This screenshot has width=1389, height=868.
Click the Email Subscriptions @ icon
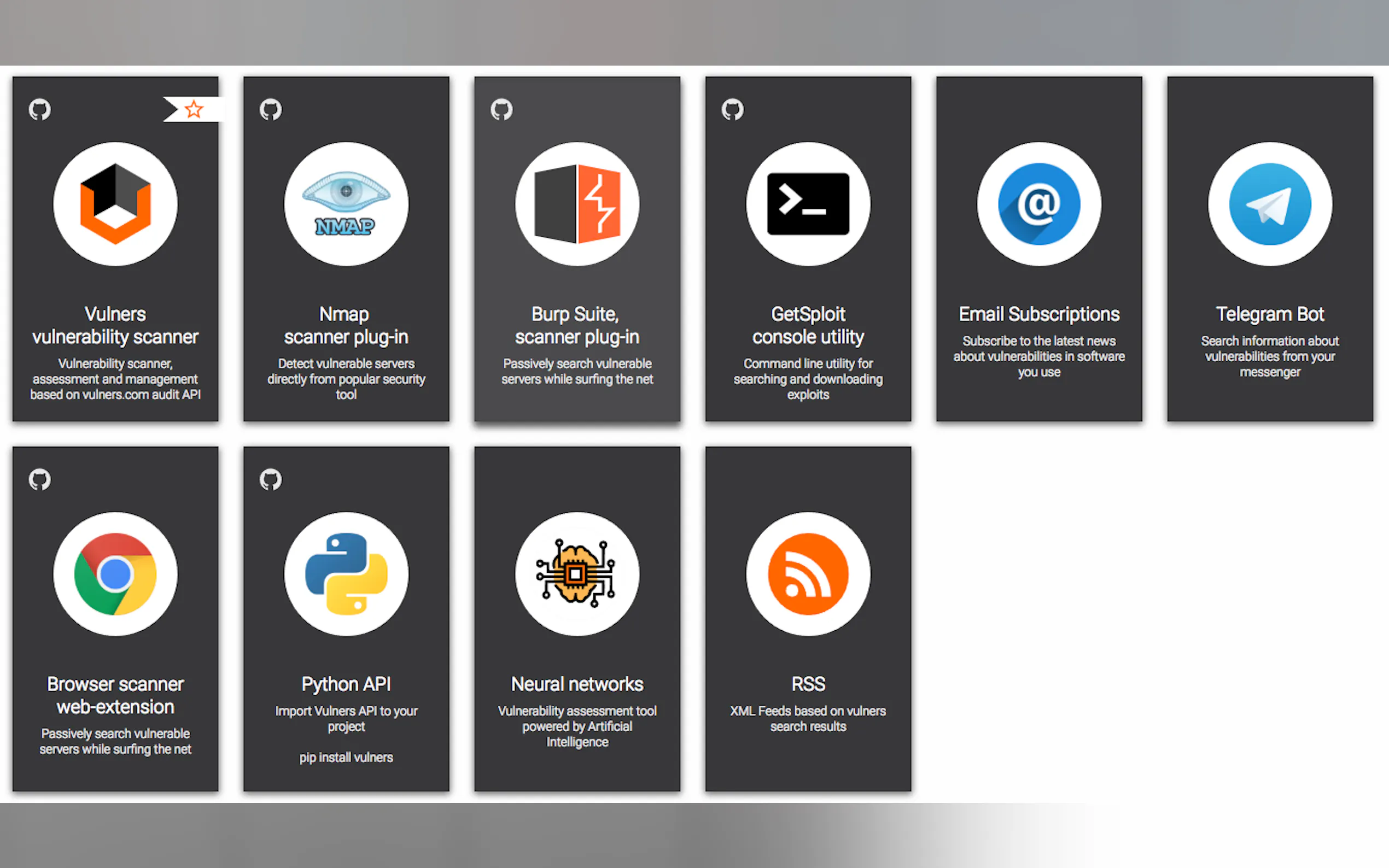click(x=1038, y=204)
